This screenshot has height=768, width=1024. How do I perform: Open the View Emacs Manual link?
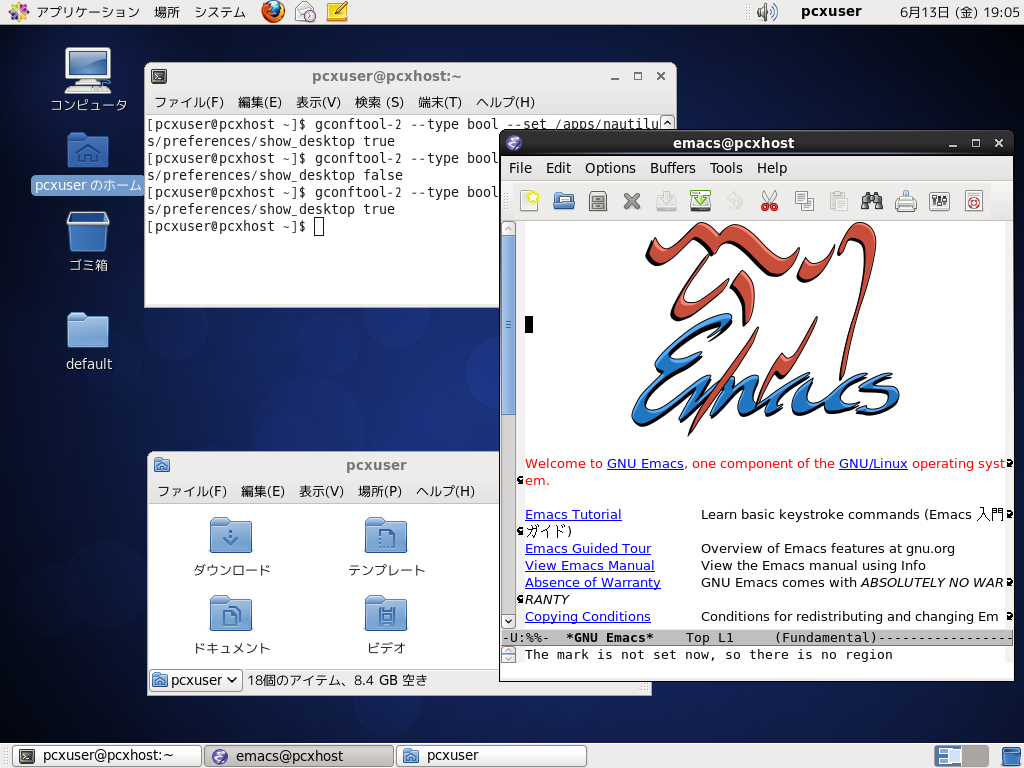click(x=589, y=566)
